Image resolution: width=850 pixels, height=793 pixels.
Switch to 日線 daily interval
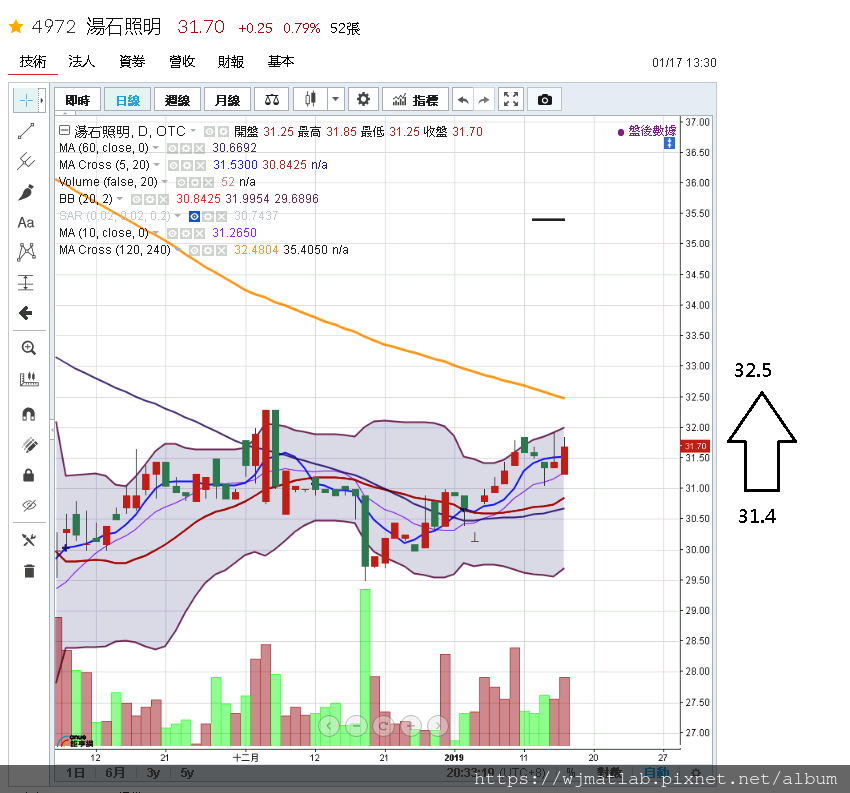tap(128, 100)
